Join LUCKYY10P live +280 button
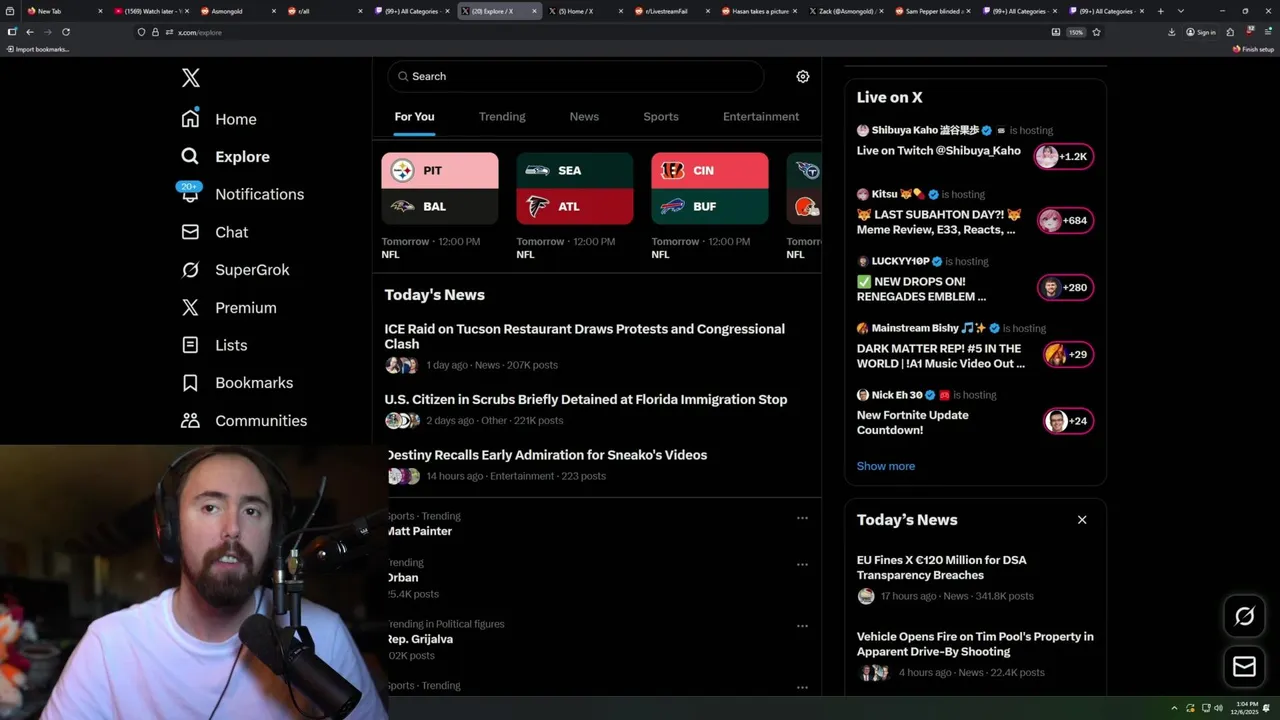 pos(1064,288)
